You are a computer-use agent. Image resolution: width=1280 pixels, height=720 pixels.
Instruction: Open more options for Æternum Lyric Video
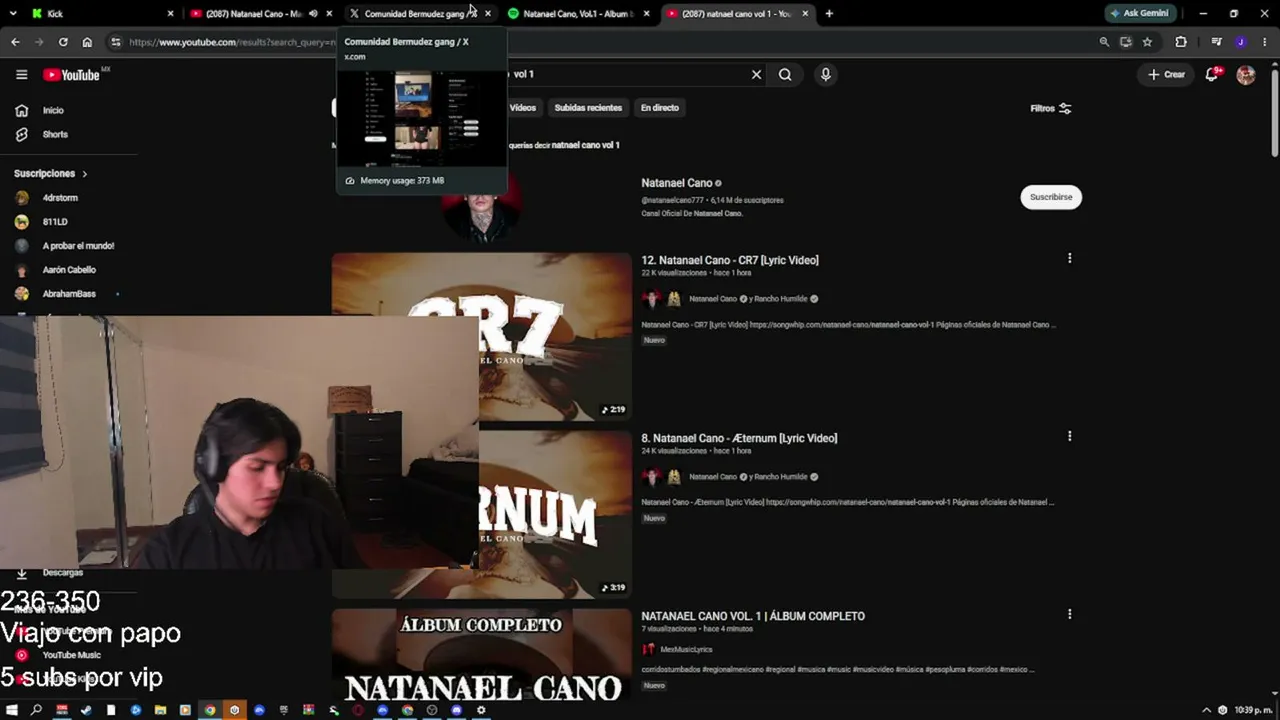(1069, 436)
